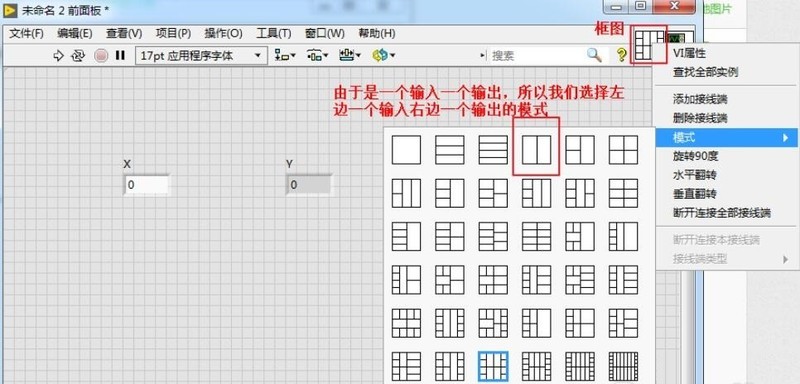Expand the 模式 submenu entry
Screen dimensions: 800x384
pyautogui.click(x=727, y=138)
